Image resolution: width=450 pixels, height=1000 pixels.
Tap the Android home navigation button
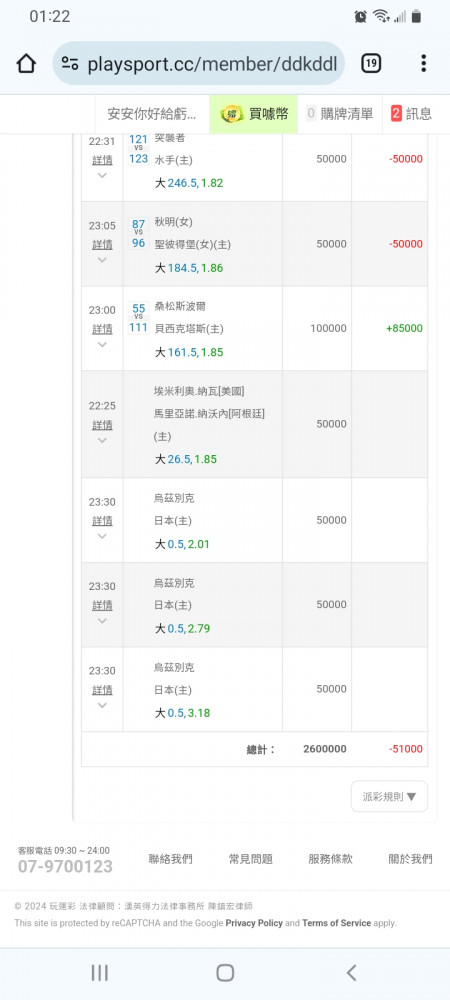pyautogui.click(x=225, y=973)
